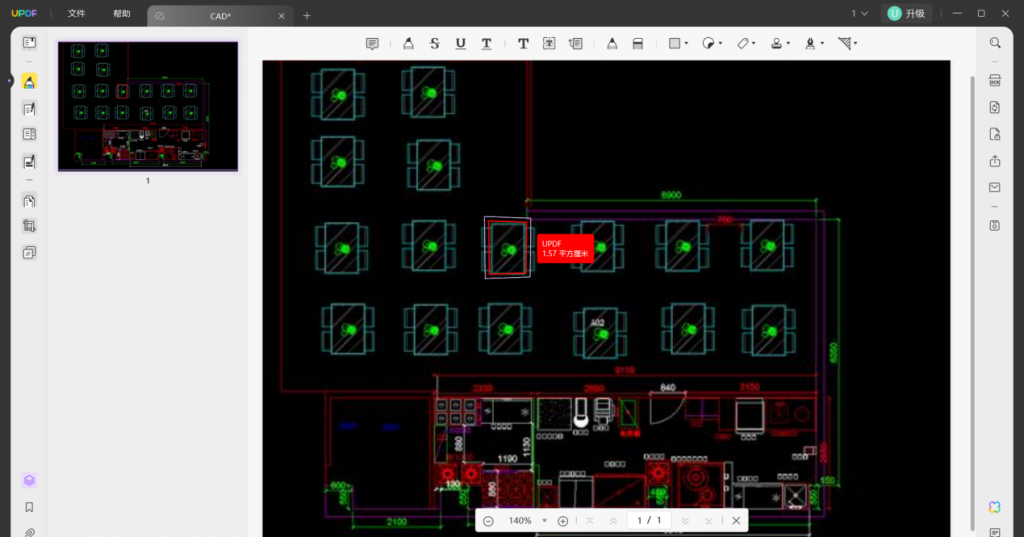Screen dimensions: 1024x537
Task: Open the 帮助 menu
Action: [x=121, y=14]
